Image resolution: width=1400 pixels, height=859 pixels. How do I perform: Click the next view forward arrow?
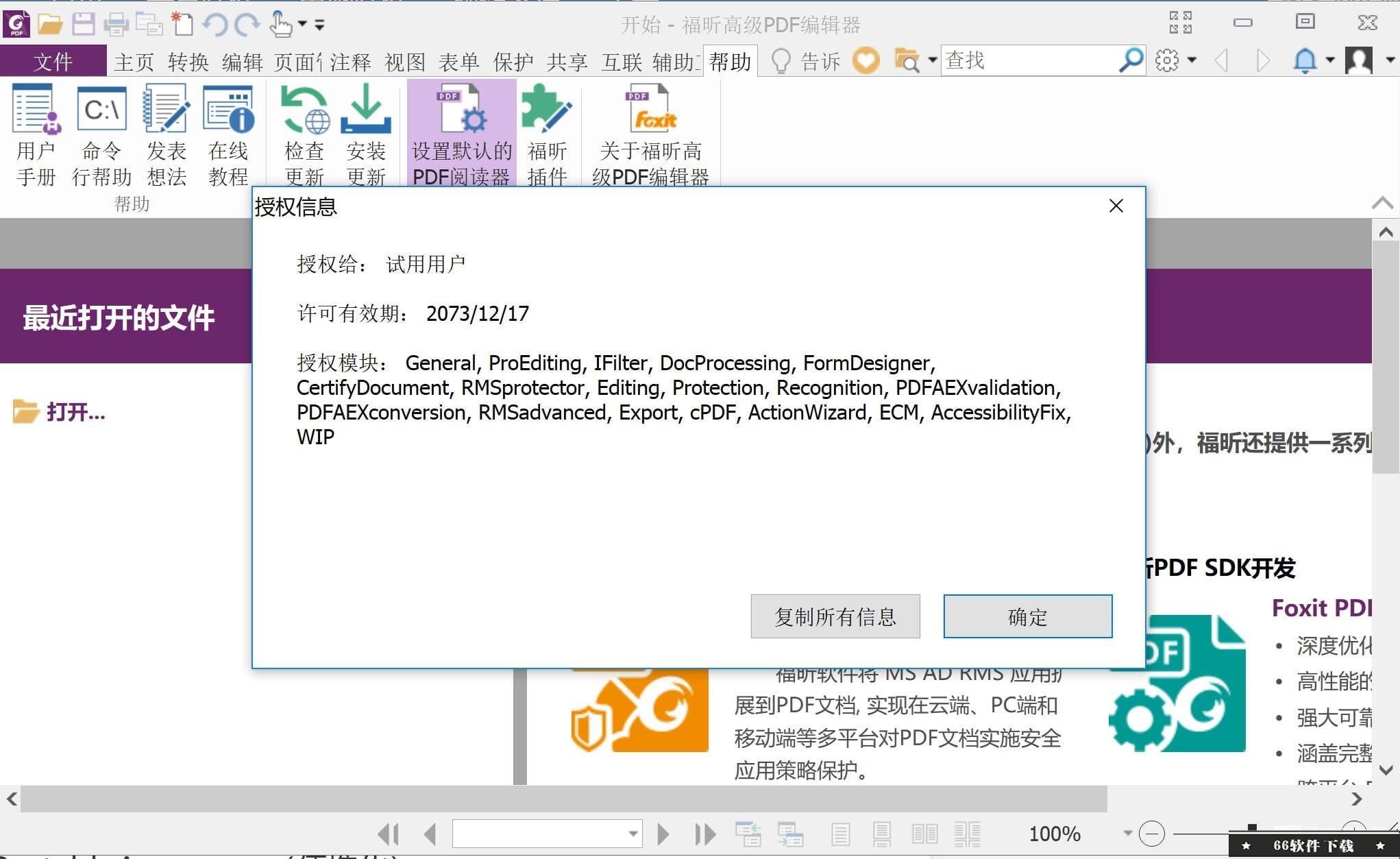1262,60
